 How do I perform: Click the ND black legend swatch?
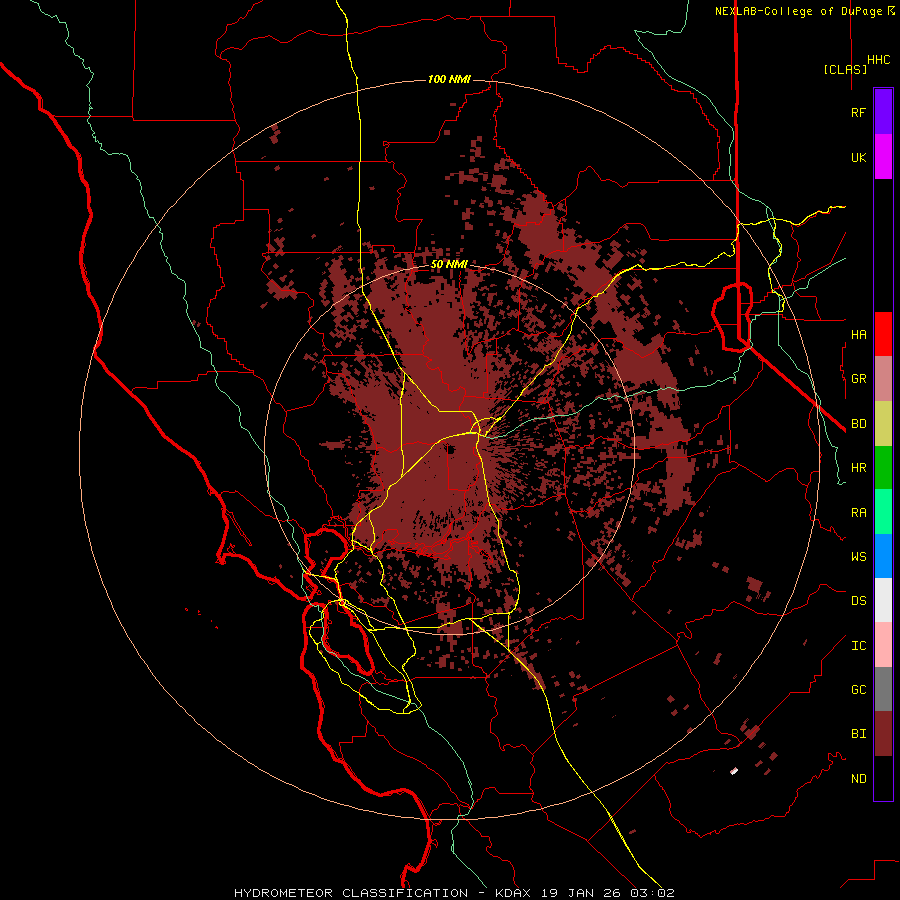pyautogui.click(x=883, y=778)
